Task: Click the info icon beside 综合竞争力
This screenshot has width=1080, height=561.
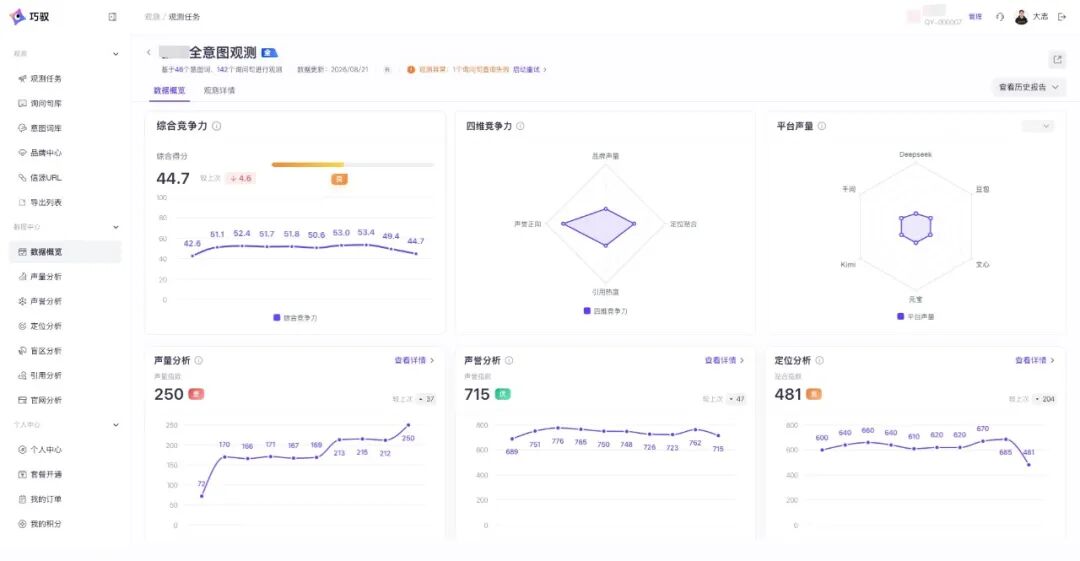Action: pos(216,126)
